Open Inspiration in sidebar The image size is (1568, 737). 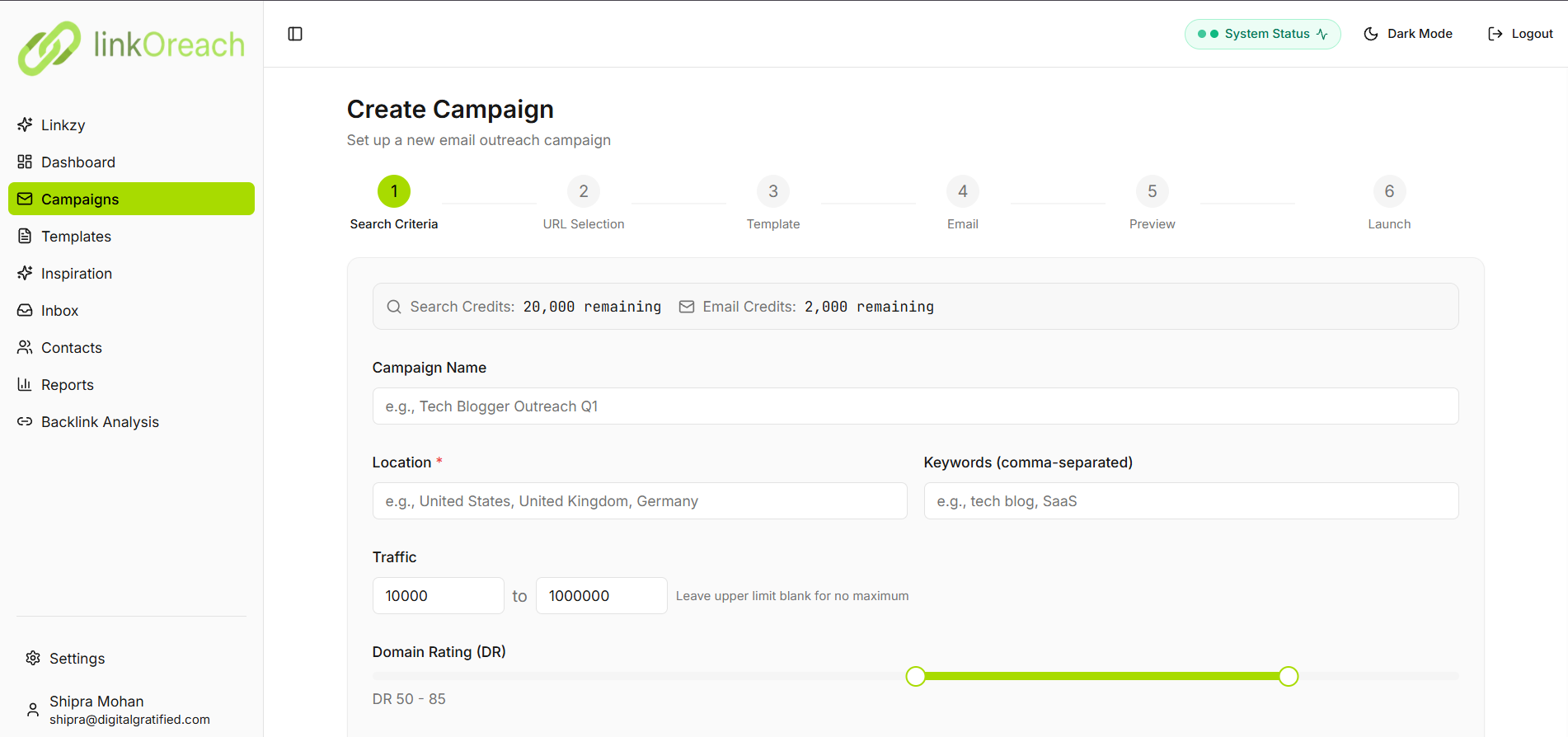[131, 273]
